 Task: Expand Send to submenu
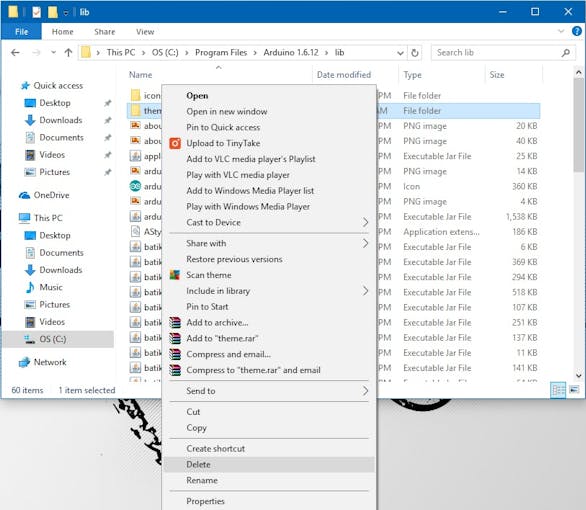[365, 391]
